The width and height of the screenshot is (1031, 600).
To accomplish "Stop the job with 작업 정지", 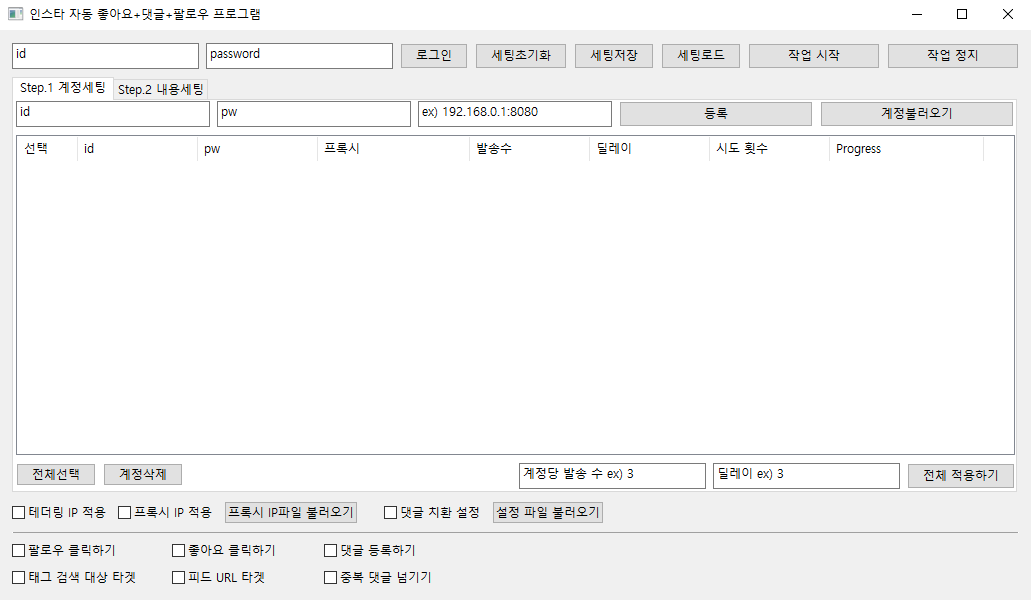I will point(952,56).
